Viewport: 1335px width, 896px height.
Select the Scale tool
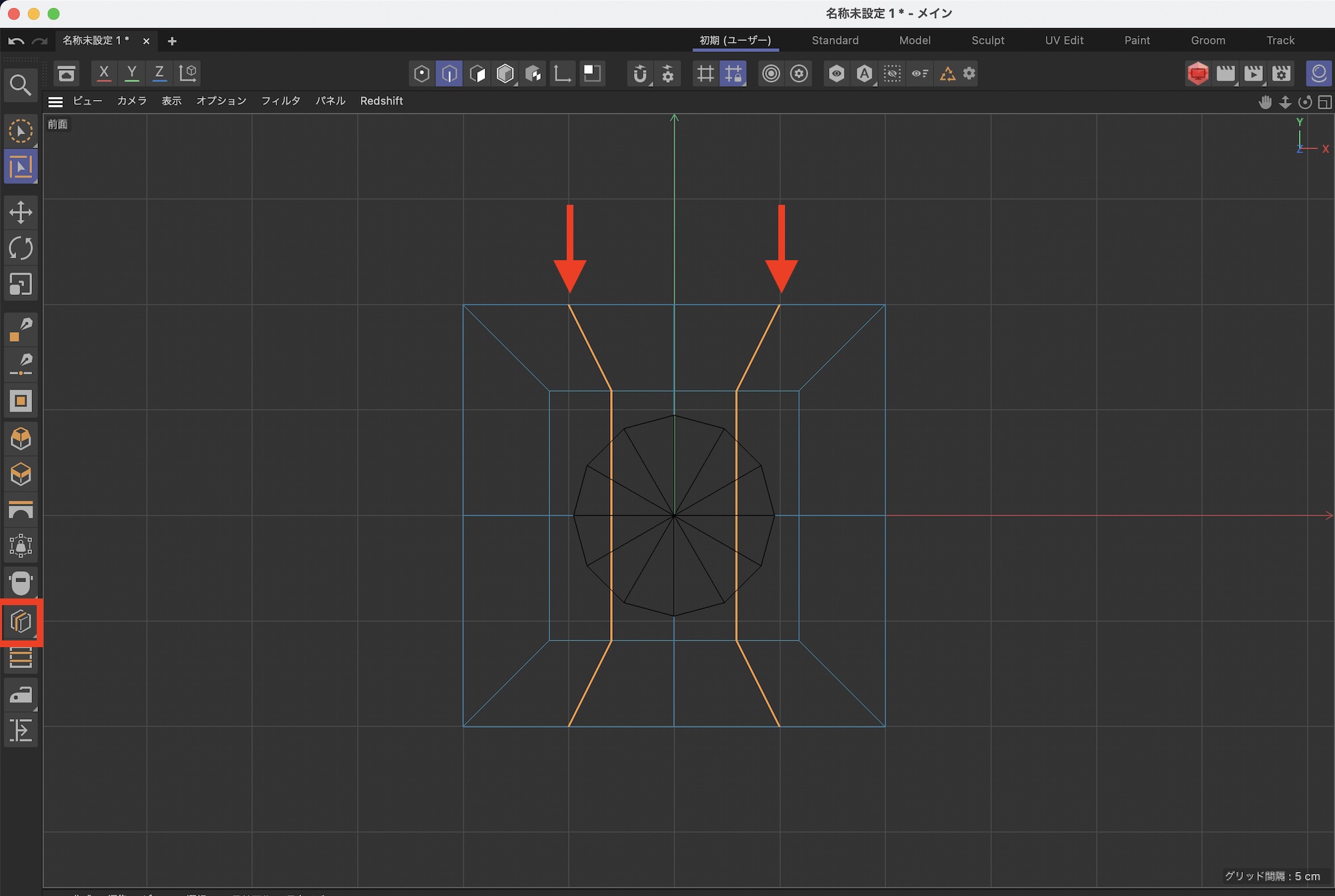coord(21,284)
